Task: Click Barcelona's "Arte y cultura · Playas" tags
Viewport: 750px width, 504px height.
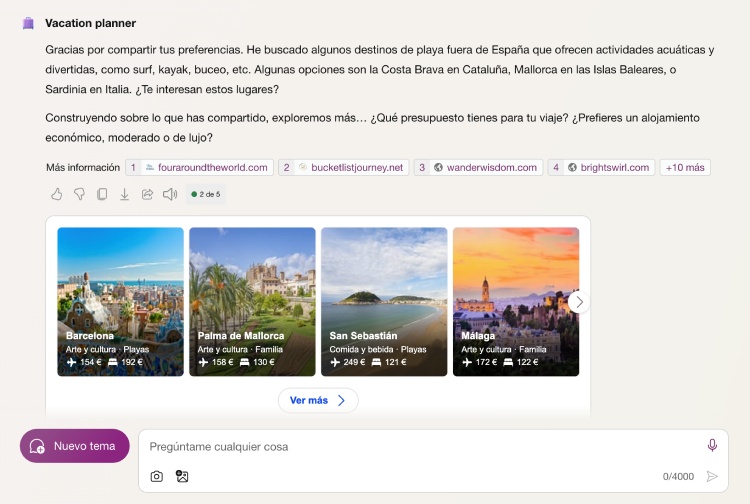Action: click(x=108, y=349)
